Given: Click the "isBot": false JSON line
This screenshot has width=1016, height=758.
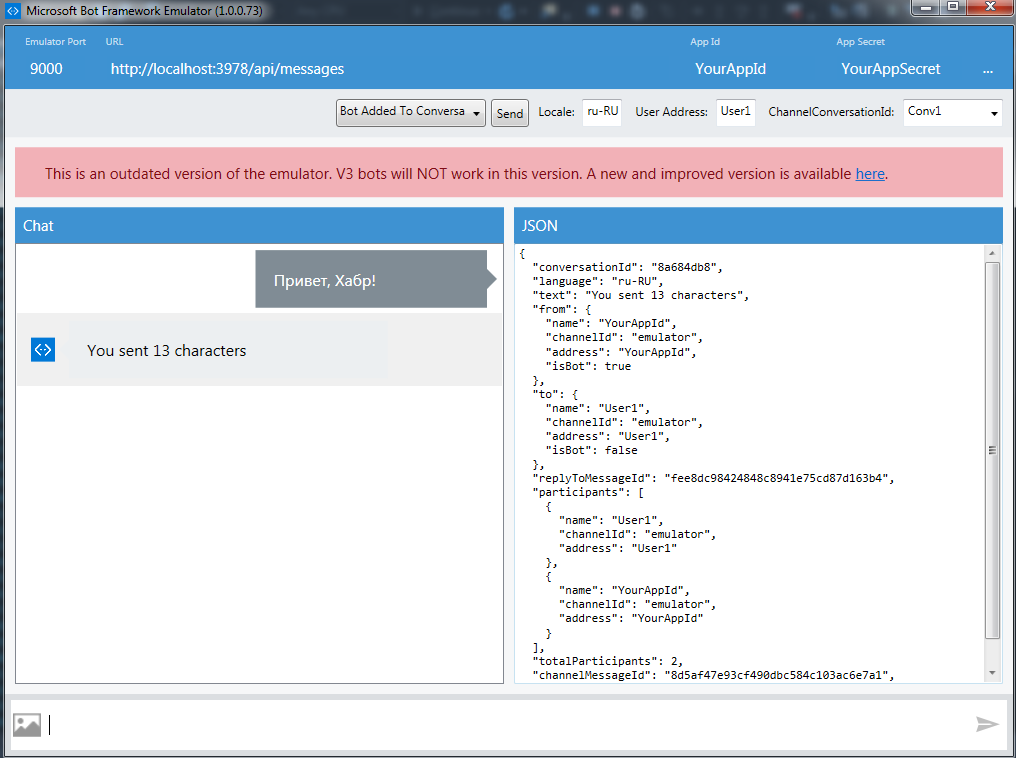Looking at the screenshot, I should pos(591,450).
